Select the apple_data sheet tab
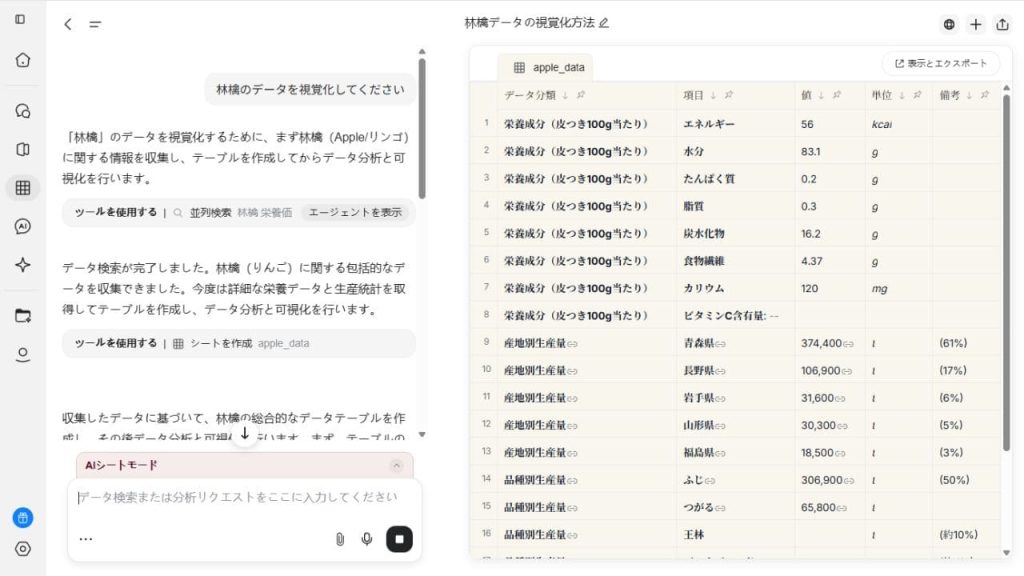1024x576 pixels. pos(548,67)
